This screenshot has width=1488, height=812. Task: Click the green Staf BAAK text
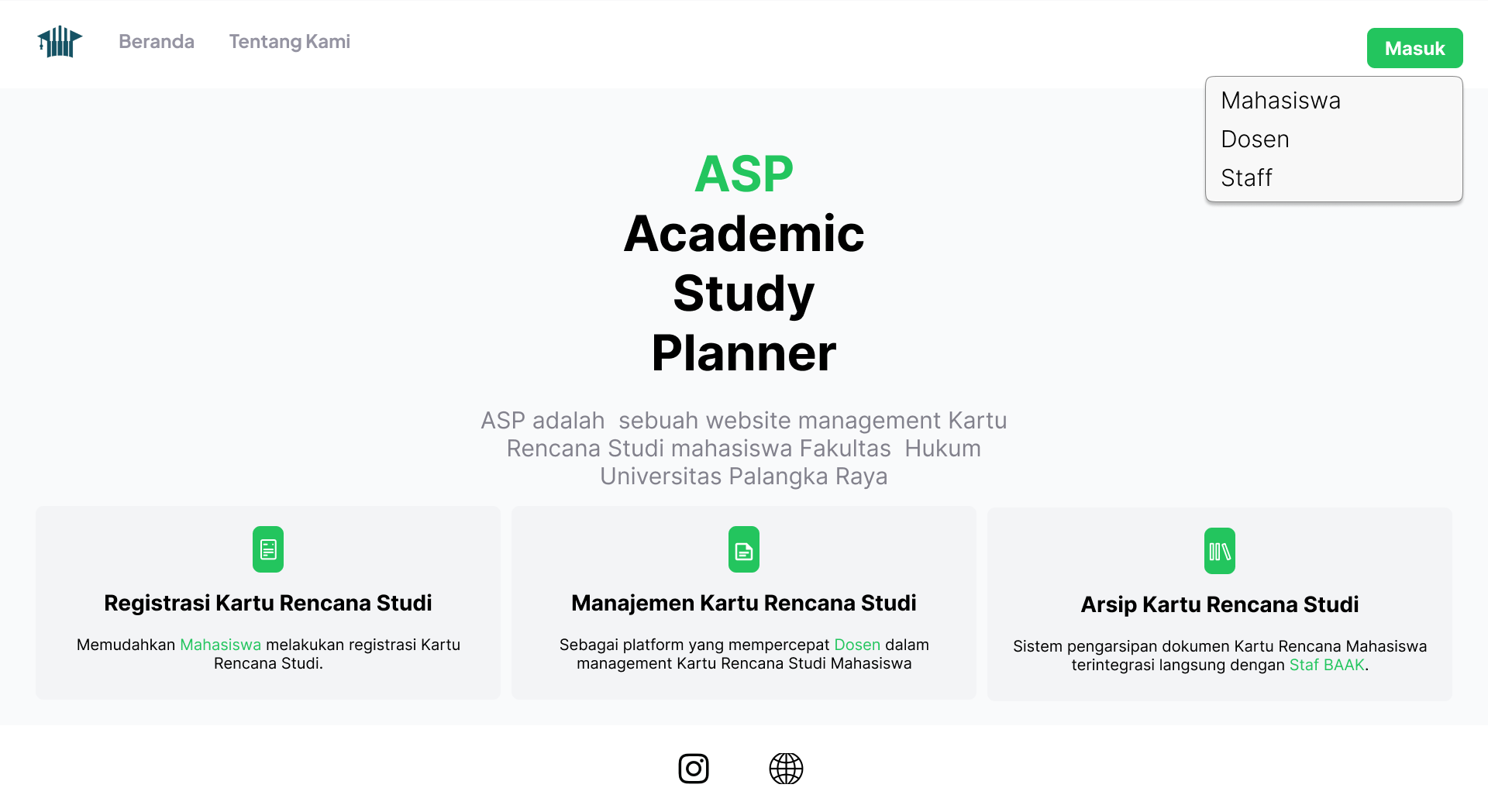1326,665
